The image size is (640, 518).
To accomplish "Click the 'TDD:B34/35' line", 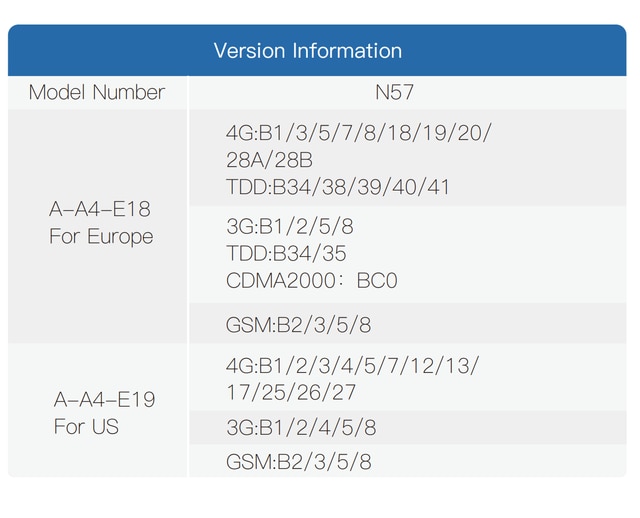I will tap(287, 254).
